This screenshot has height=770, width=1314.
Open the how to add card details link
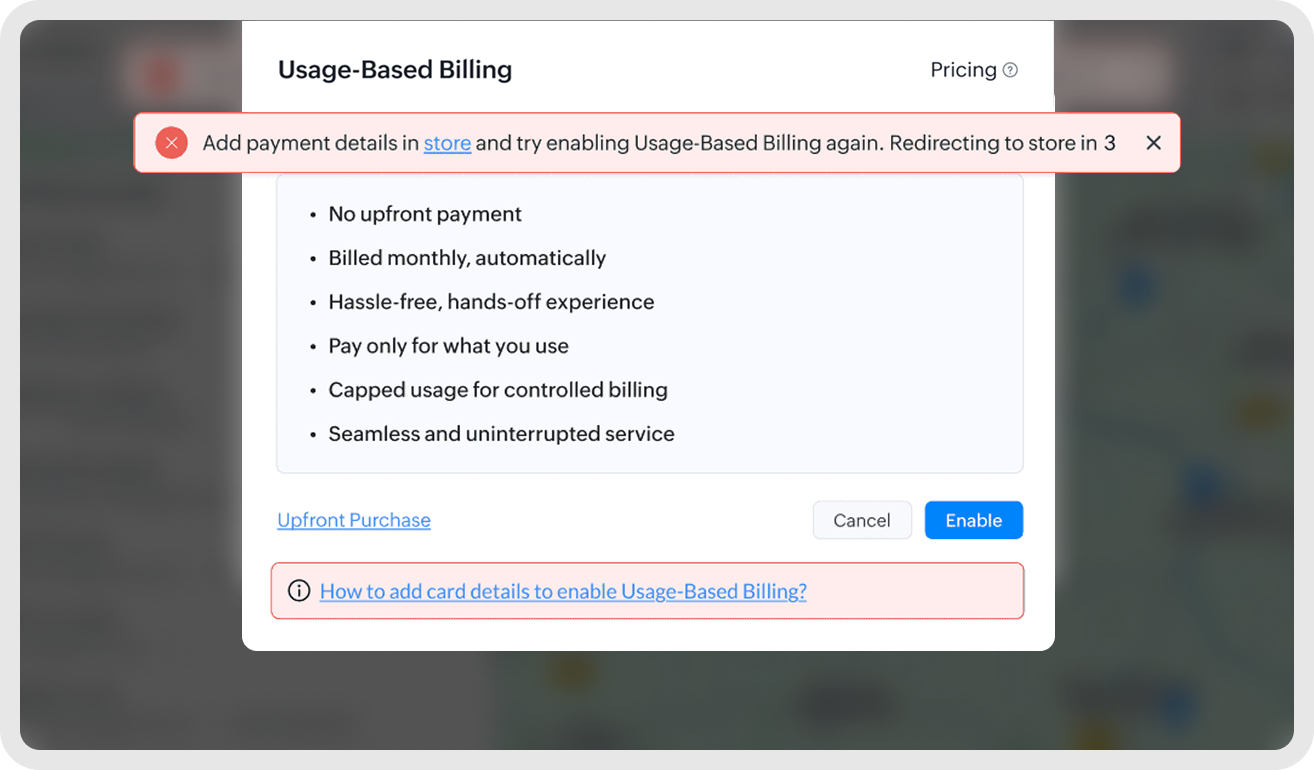[563, 591]
